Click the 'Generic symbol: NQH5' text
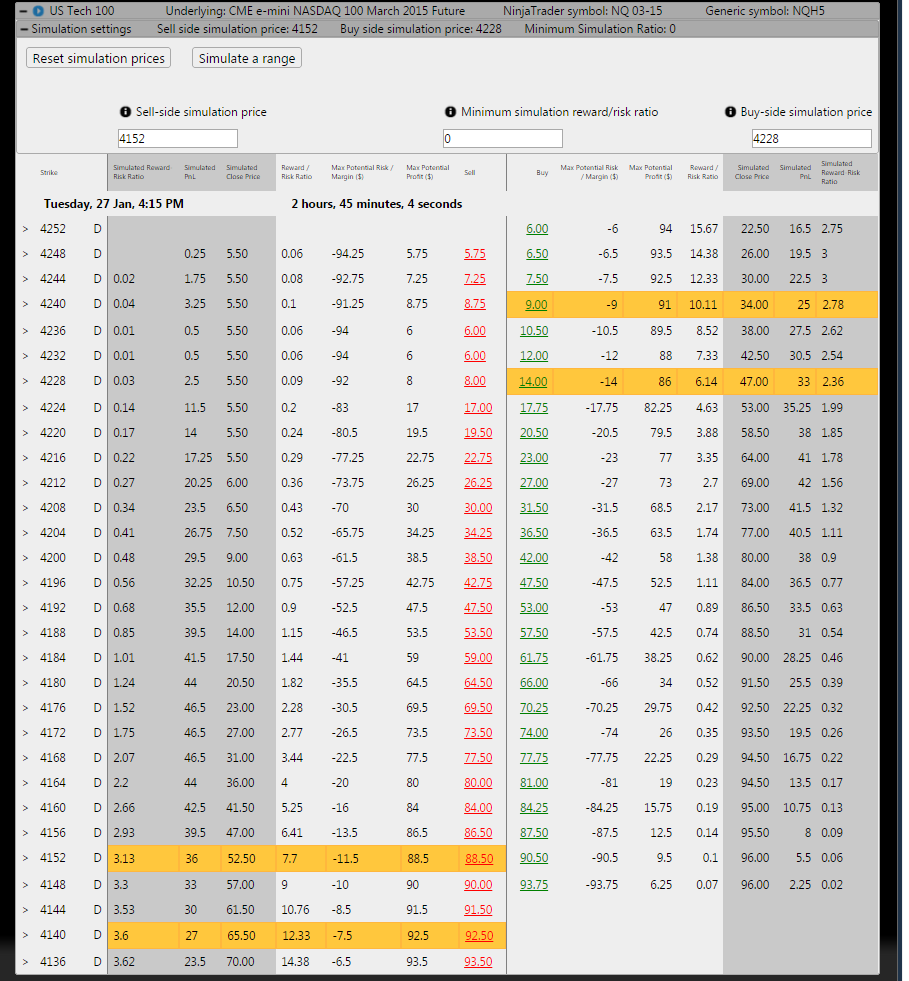The height and width of the screenshot is (981, 909). (765, 11)
